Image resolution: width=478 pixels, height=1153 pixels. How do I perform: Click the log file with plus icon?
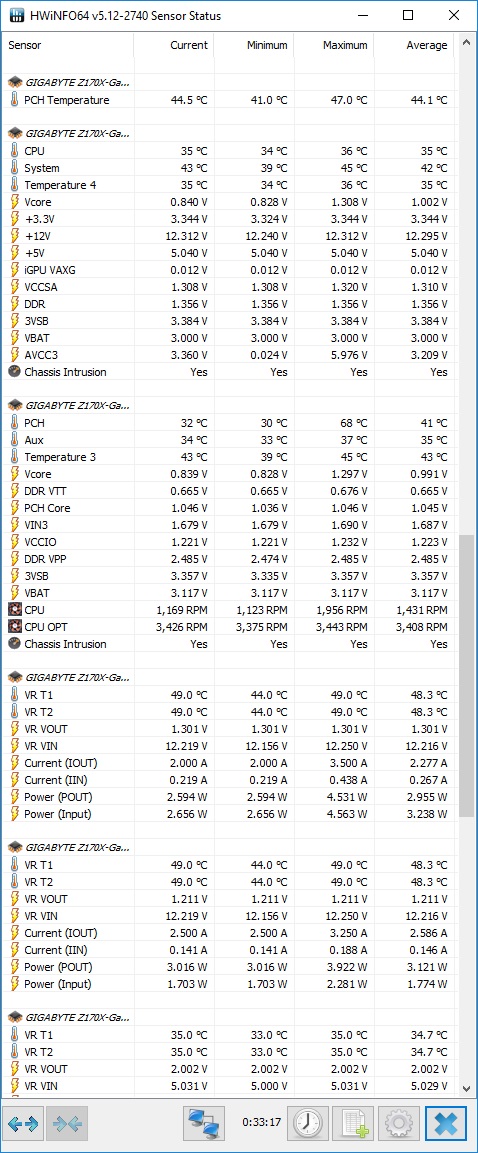pyautogui.click(x=353, y=1124)
